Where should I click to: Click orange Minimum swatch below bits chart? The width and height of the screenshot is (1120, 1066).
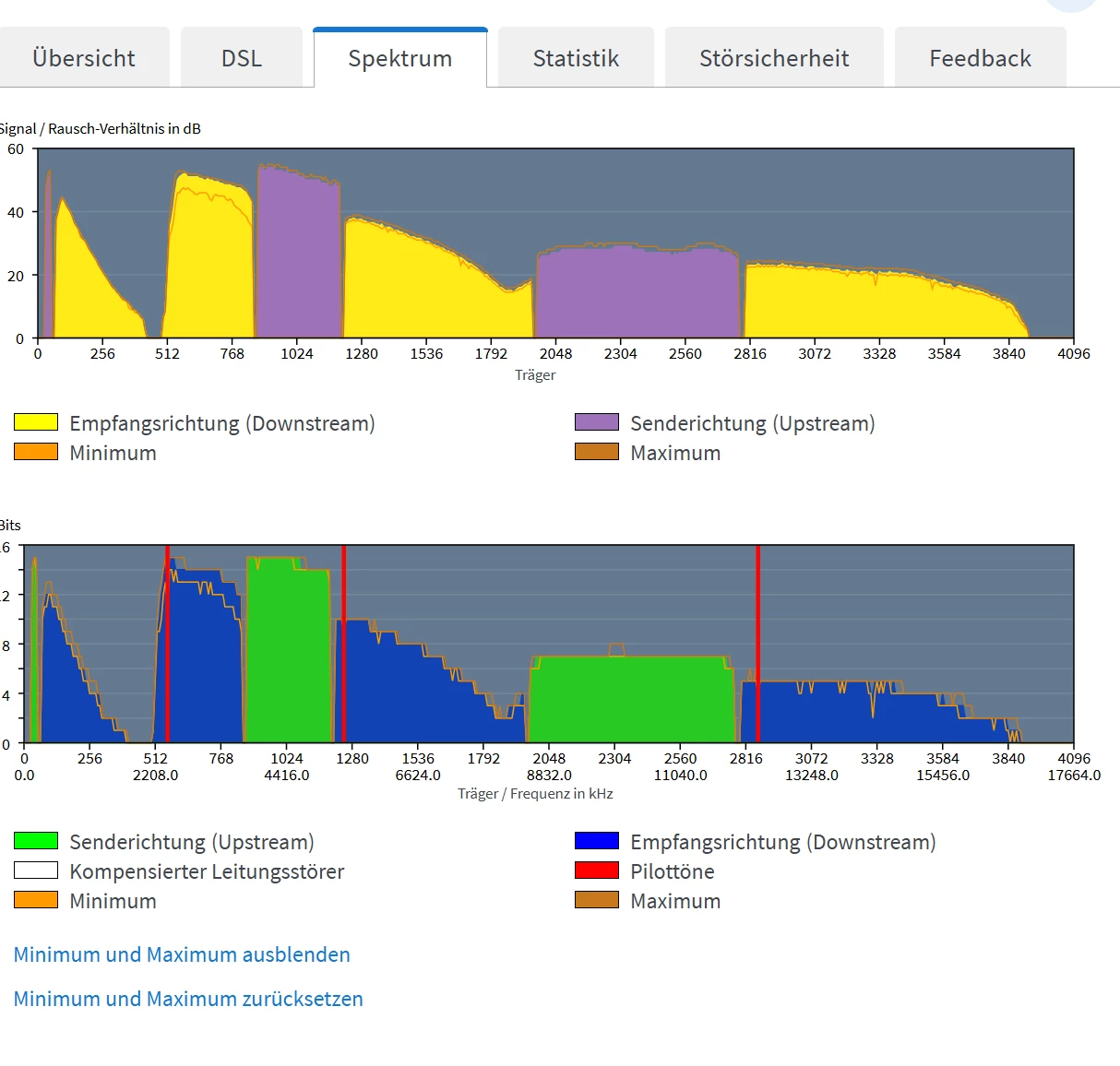pos(36,900)
